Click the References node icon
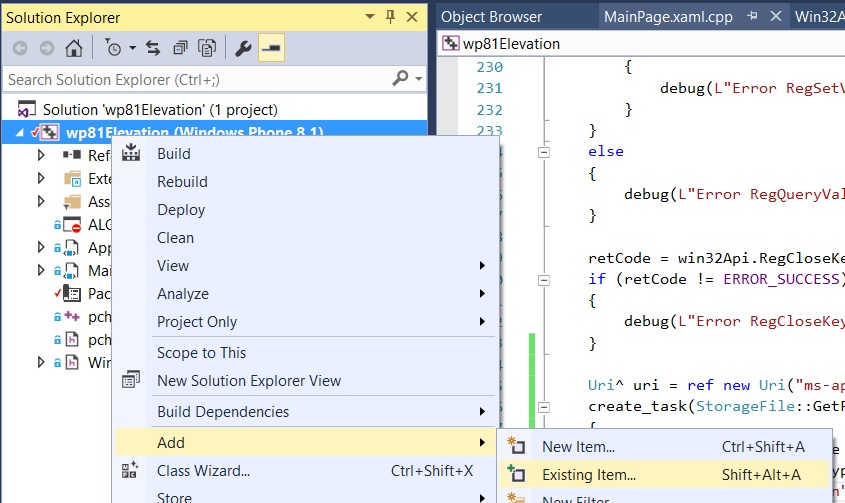Image resolution: width=845 pixels, height=503 pixels. pyautogui.click(x=72, y=155)
